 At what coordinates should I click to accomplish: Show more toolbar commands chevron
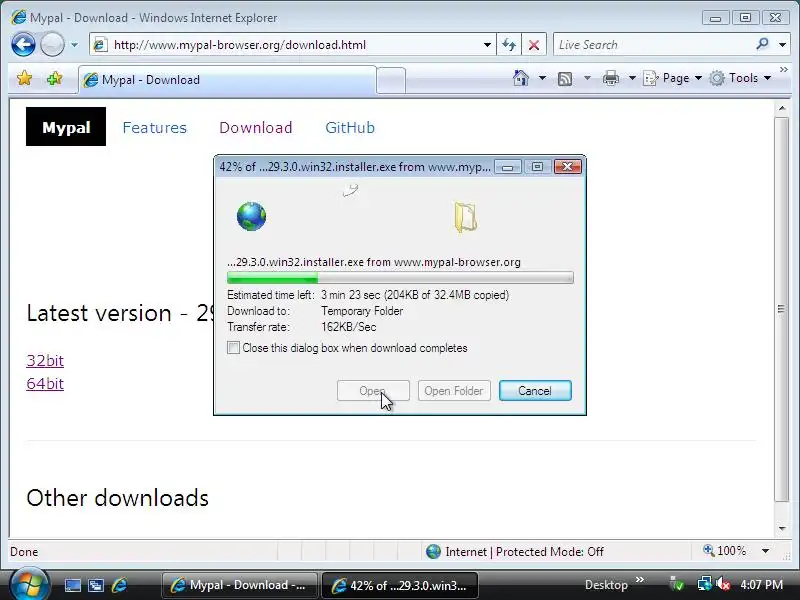pos(784,69)
